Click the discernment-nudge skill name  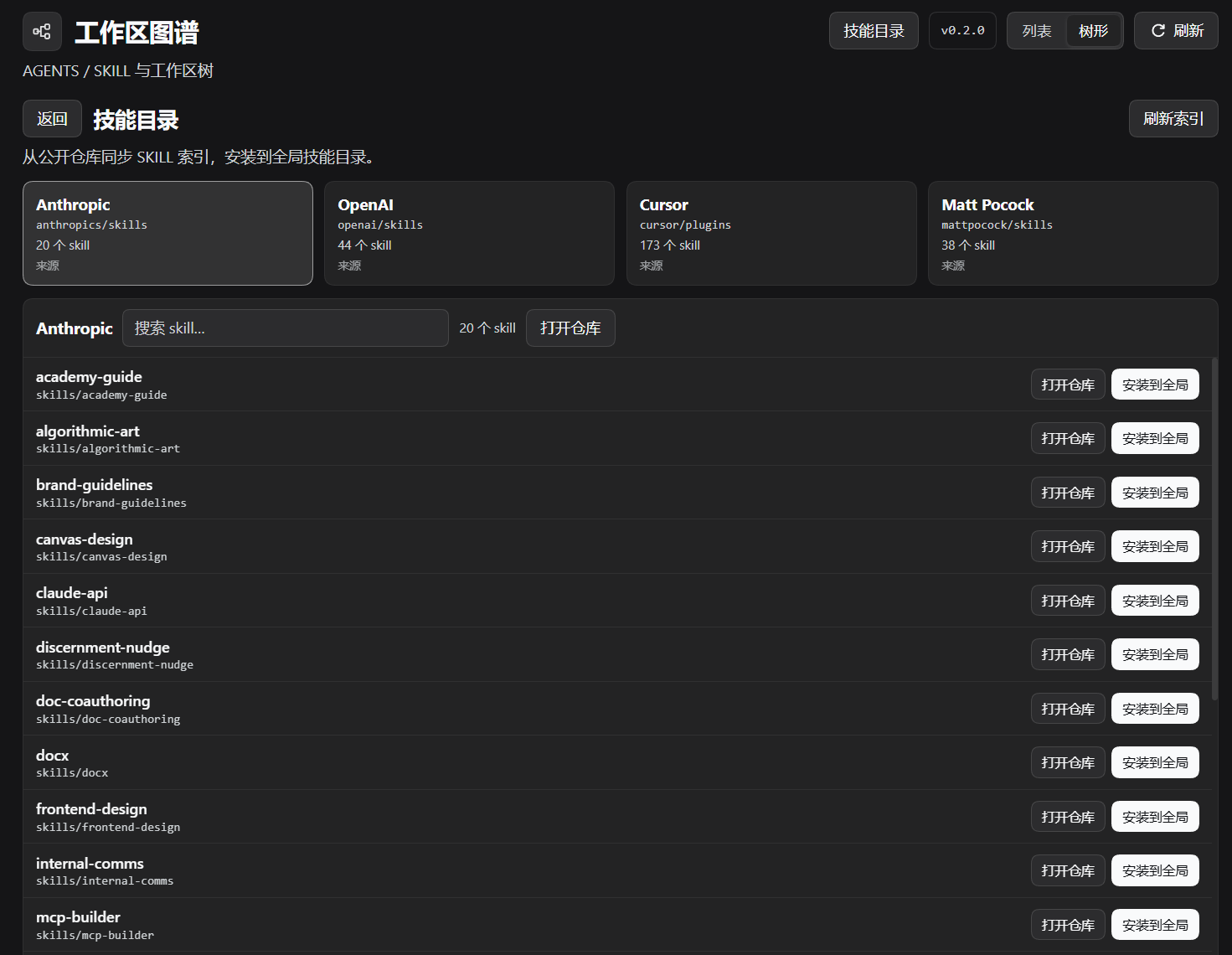click(103, 648)
